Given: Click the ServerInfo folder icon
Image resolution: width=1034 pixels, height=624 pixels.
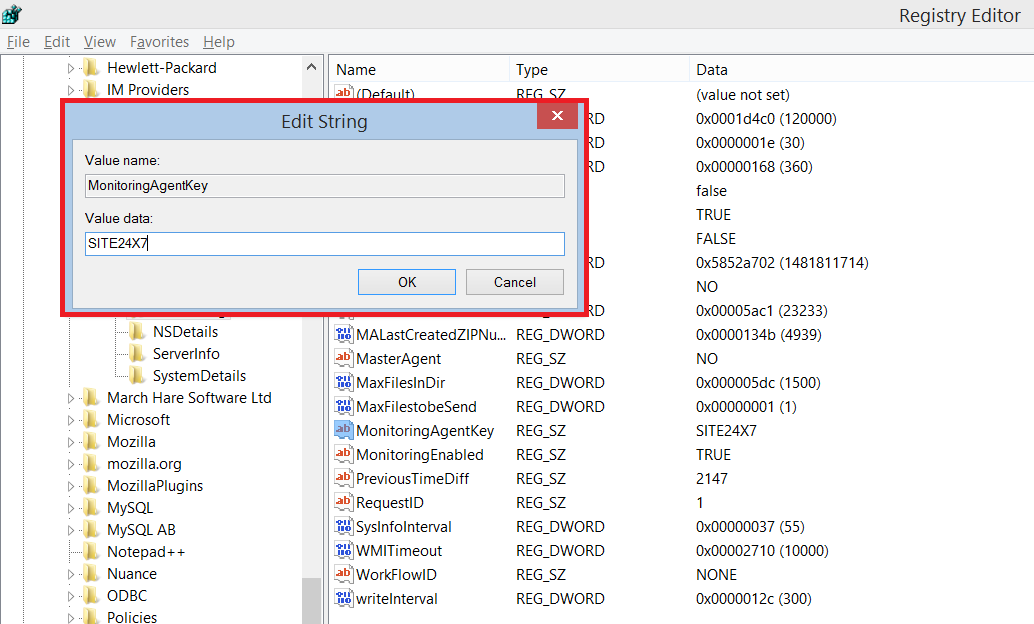Looking at the screenshot, I should click(137, 354).
